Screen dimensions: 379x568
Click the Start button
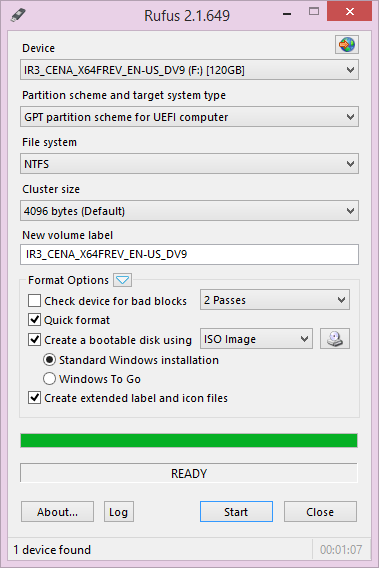236,512
